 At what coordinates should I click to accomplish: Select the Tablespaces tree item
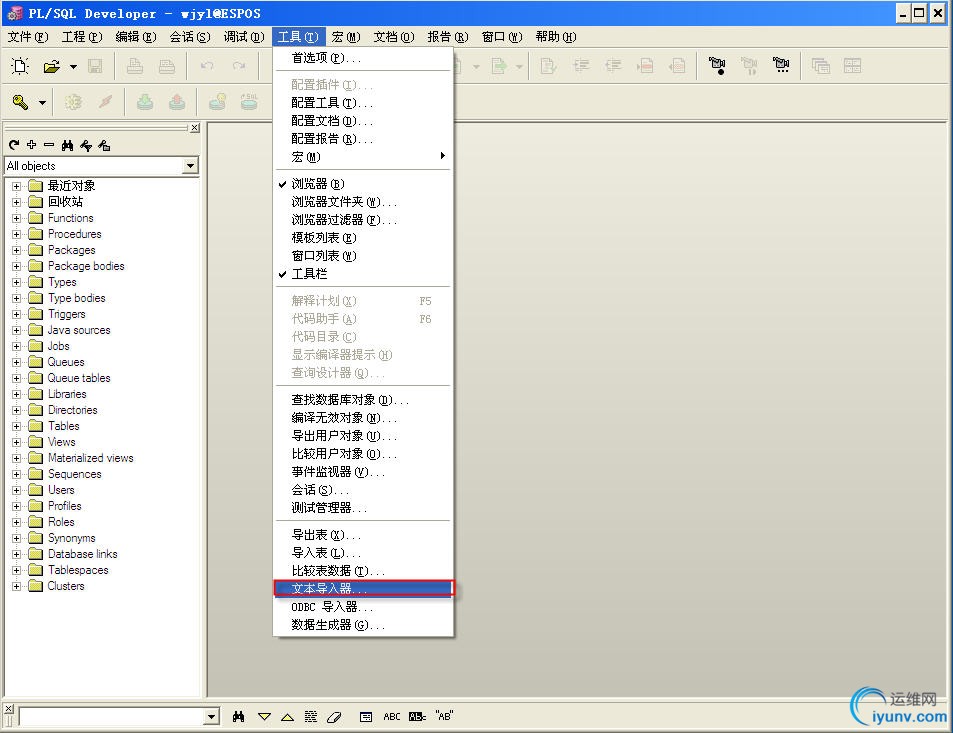coord(78,570)
